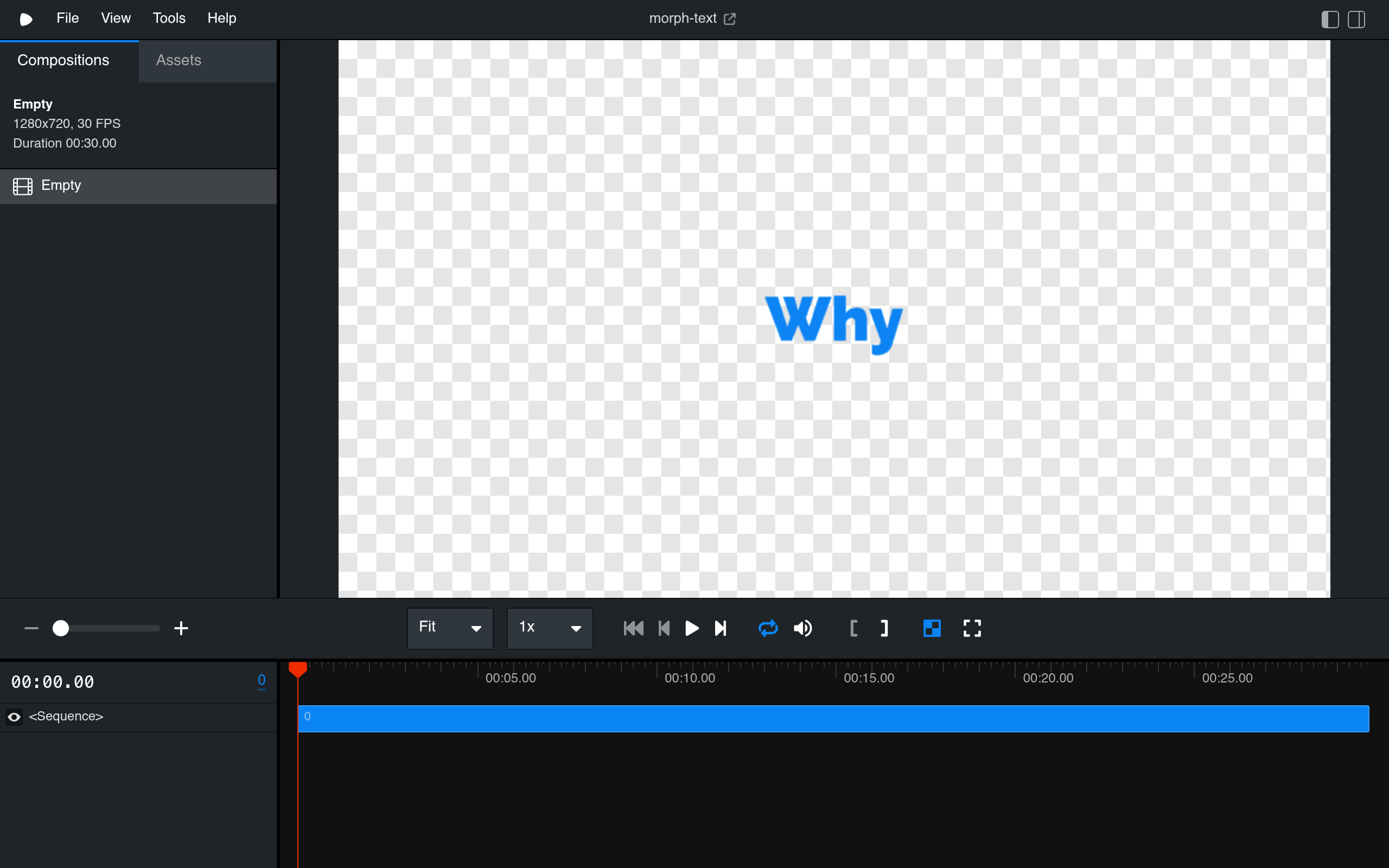1389x868 pixels.
Task: Toggle loop playback
Action: [768, 628]
